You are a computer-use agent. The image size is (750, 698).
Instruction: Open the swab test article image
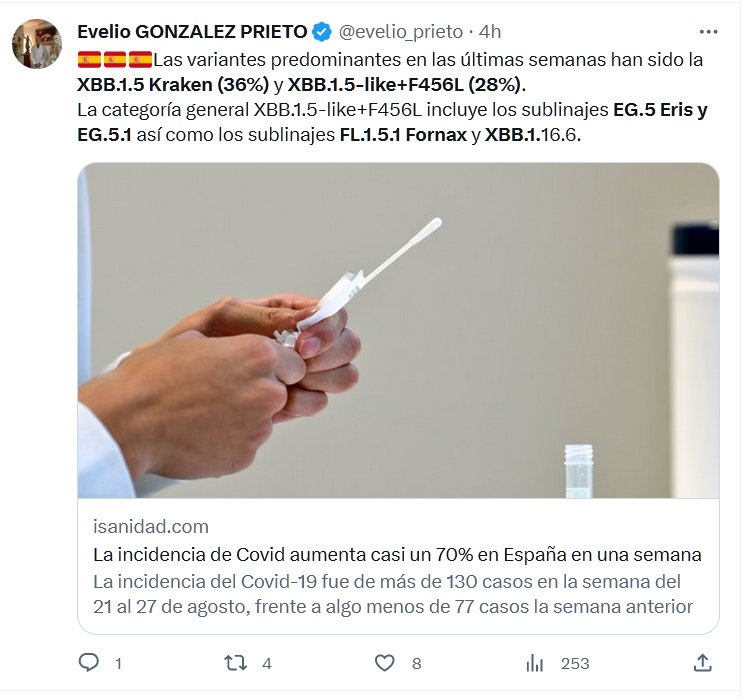tap(398, 331)
